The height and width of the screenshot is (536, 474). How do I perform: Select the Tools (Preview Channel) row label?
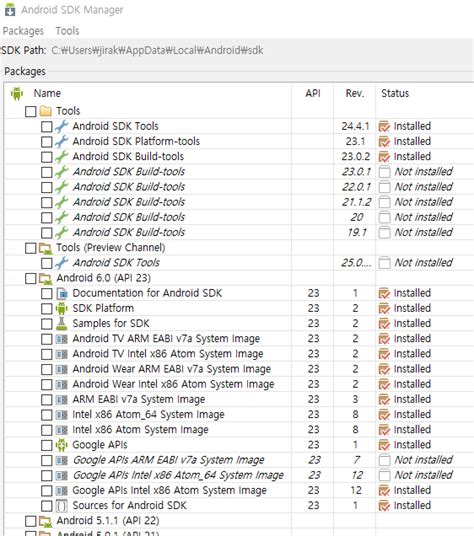click(111, 247)
